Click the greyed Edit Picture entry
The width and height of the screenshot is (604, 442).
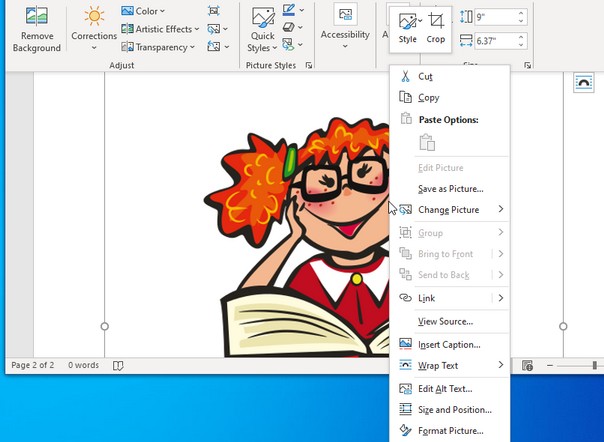coord(450,168)
